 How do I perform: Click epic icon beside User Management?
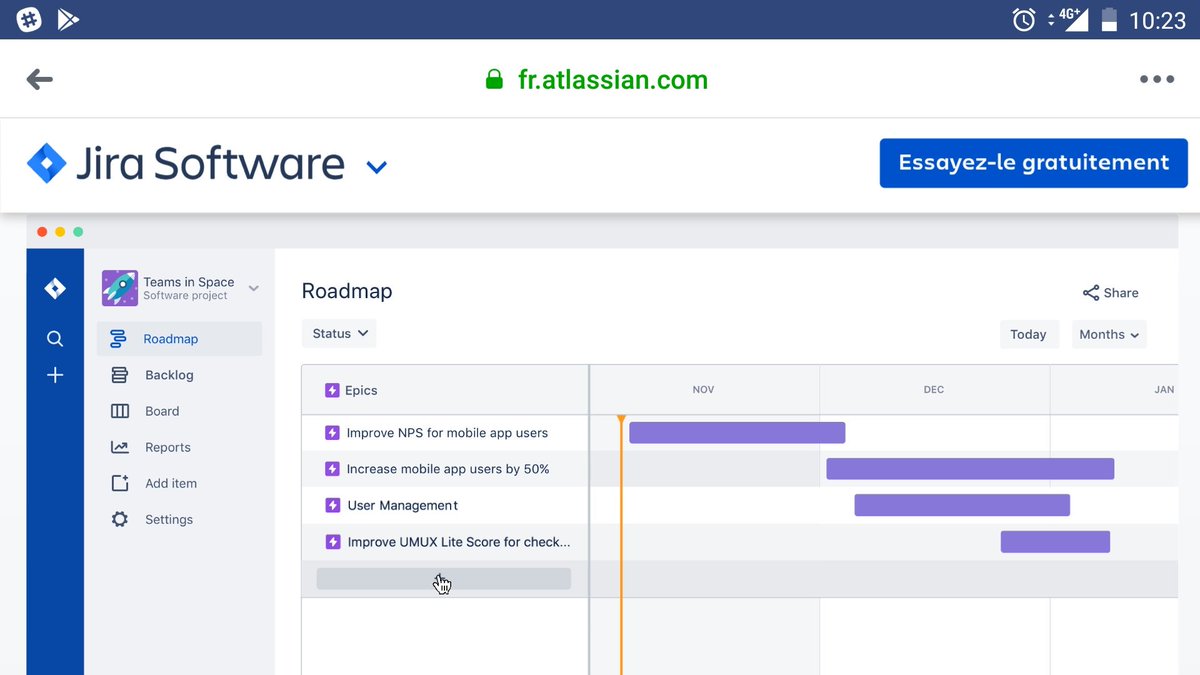333,505
